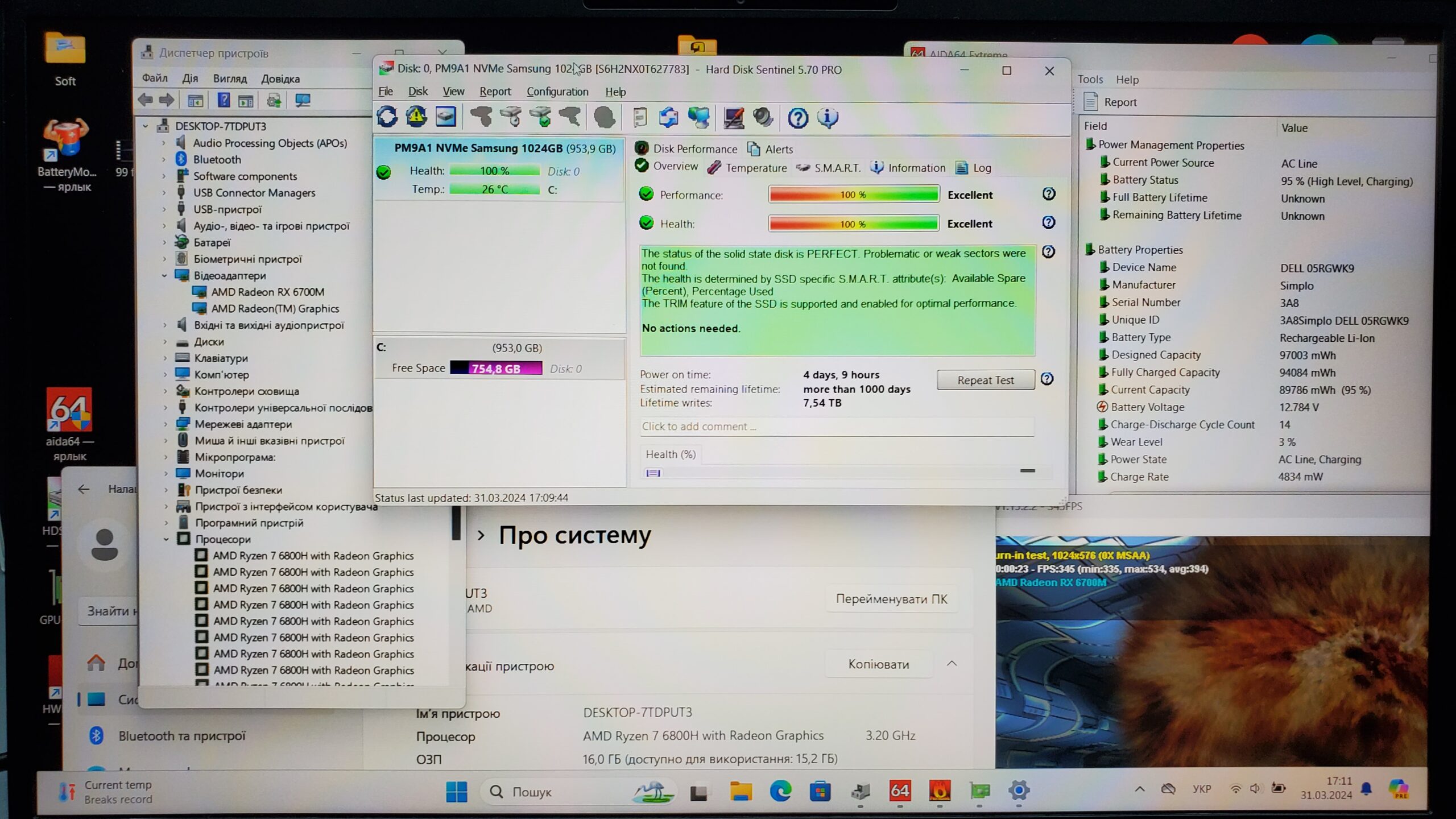The image size is (1456, 819).
Task: Collapse the Відеоадаптери tree node
Action: coord(164,276)
